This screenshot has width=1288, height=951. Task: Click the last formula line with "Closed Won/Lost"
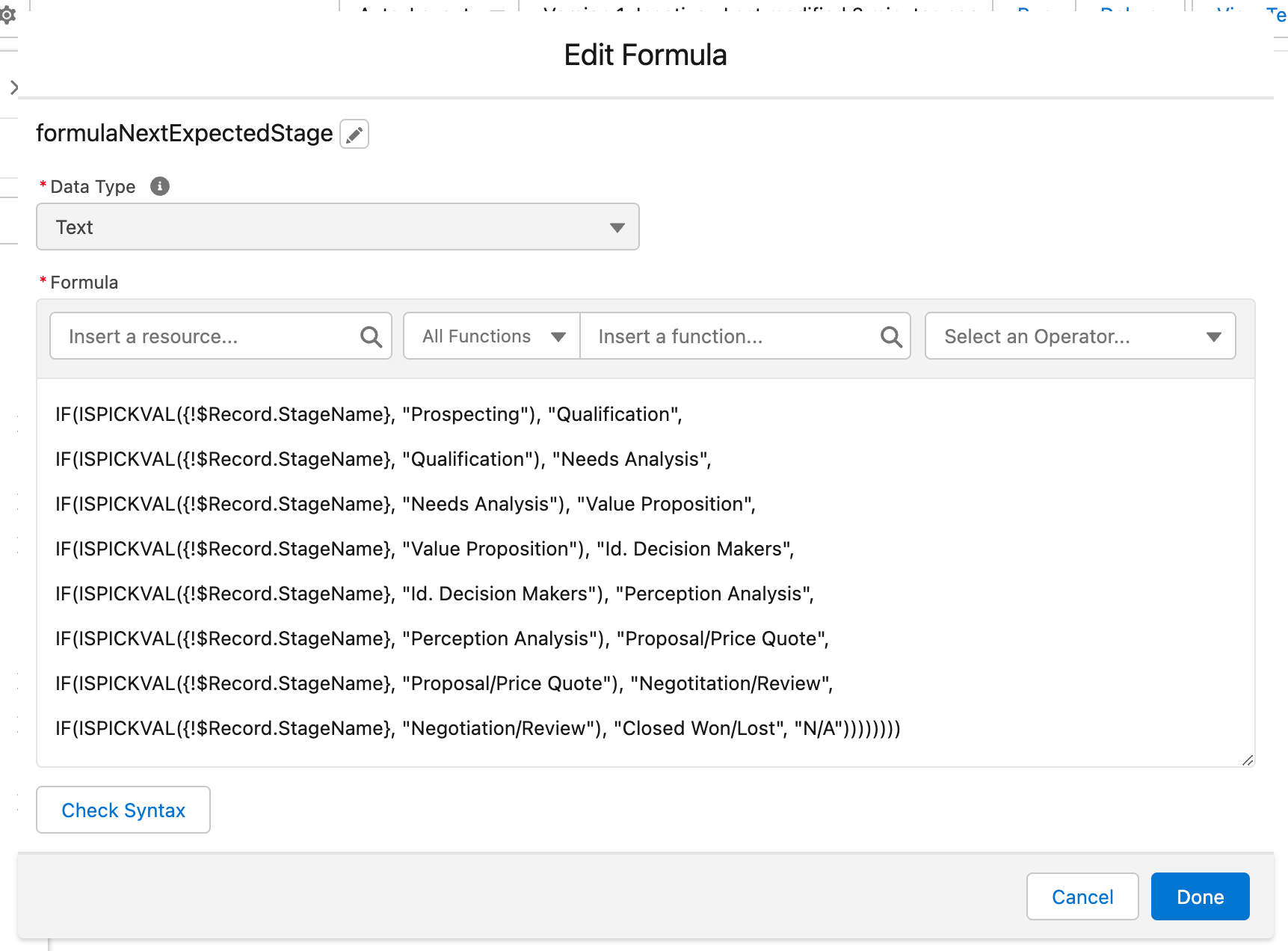point(478,728)
